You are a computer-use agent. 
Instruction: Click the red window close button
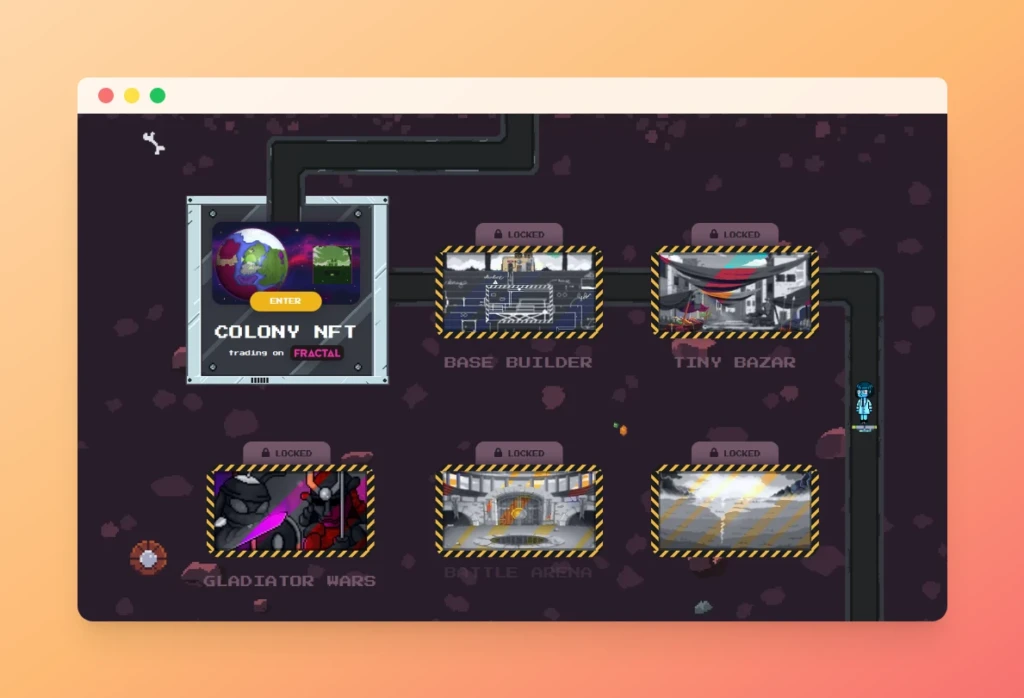pos(106,96)
